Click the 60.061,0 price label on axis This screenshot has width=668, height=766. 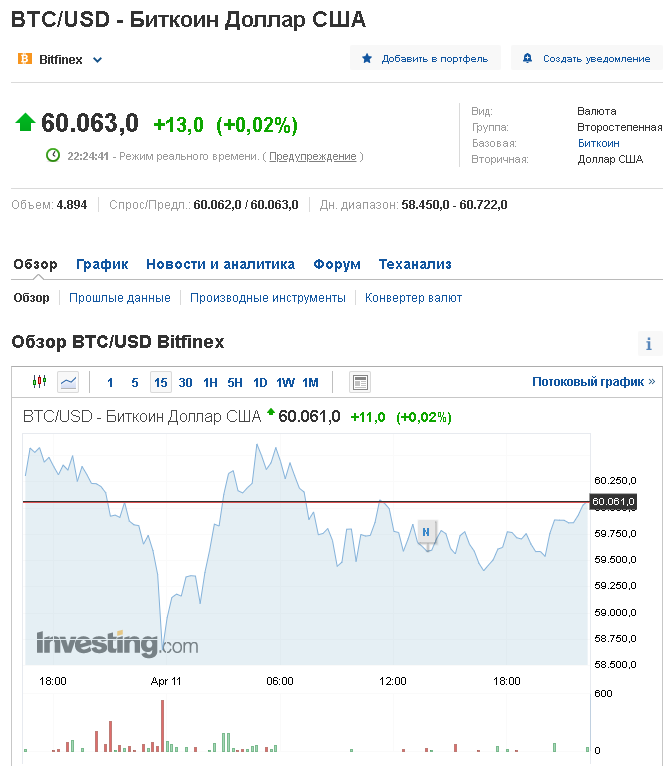click(x=613, y=502)
